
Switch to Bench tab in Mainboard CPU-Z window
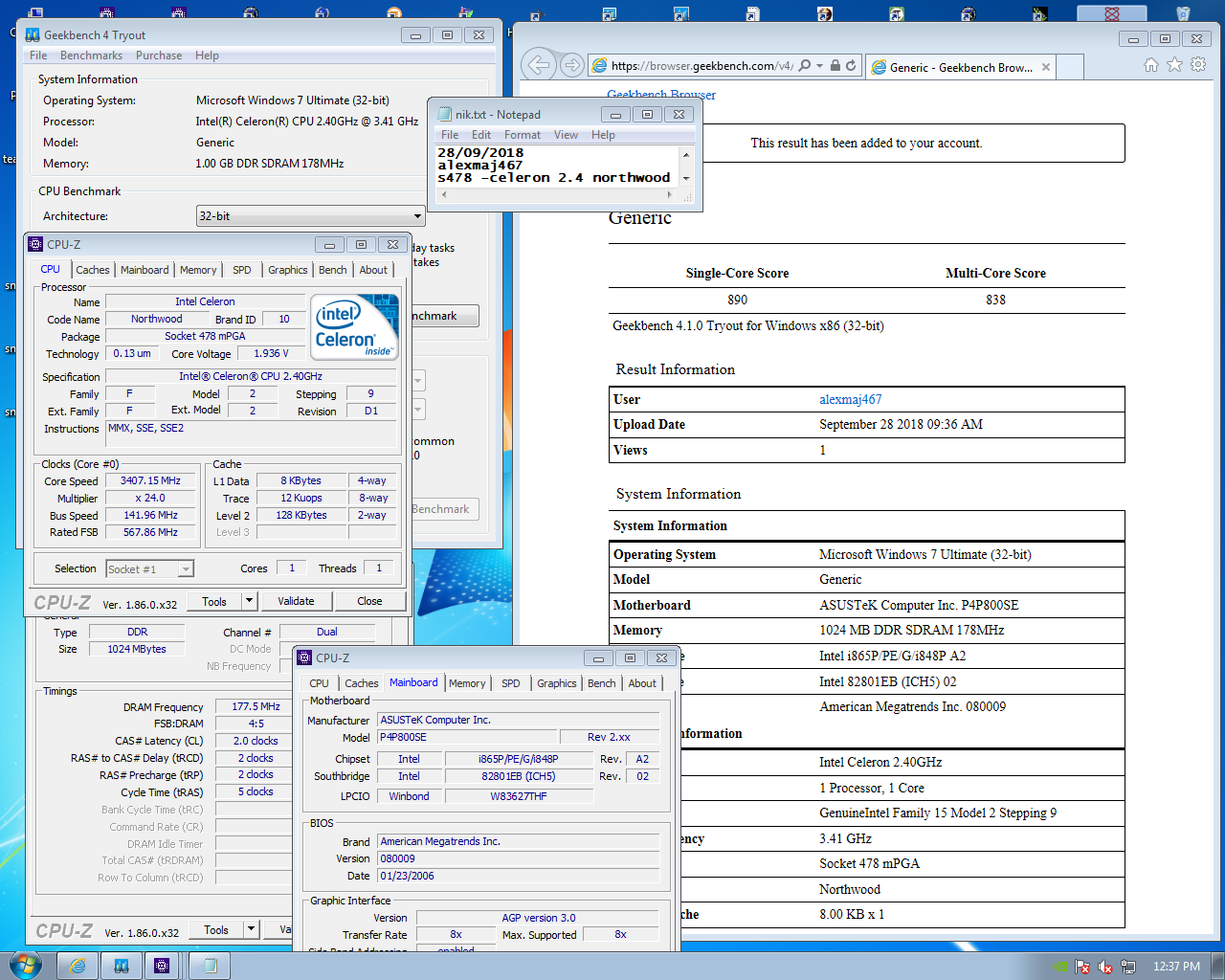click(x=602, y=683)
